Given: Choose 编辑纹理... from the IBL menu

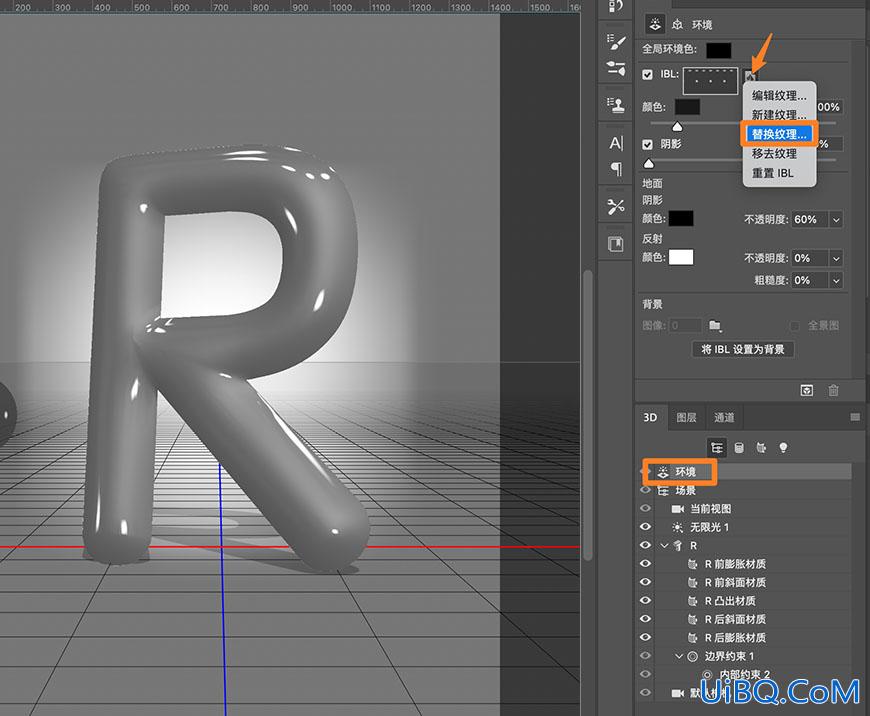Looking at the screenshot, I should (x=779, y=95).
